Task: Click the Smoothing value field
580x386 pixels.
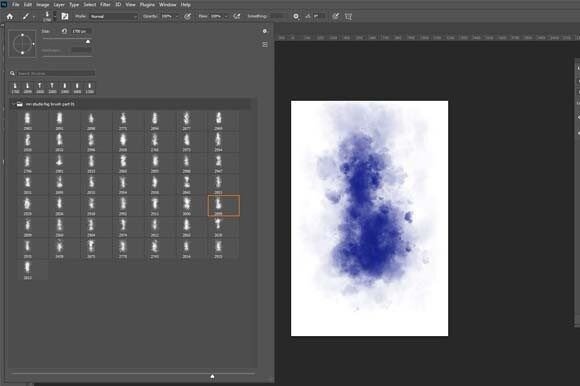Action: (x=278, y=16)
